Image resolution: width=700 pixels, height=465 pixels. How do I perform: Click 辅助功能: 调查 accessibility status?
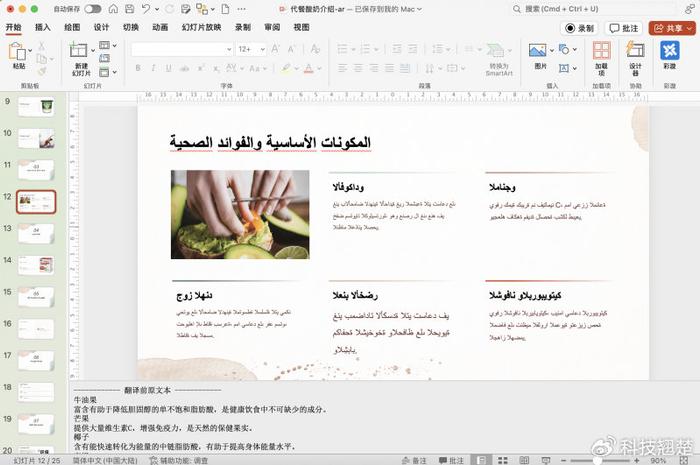click(x=179, y=460)
